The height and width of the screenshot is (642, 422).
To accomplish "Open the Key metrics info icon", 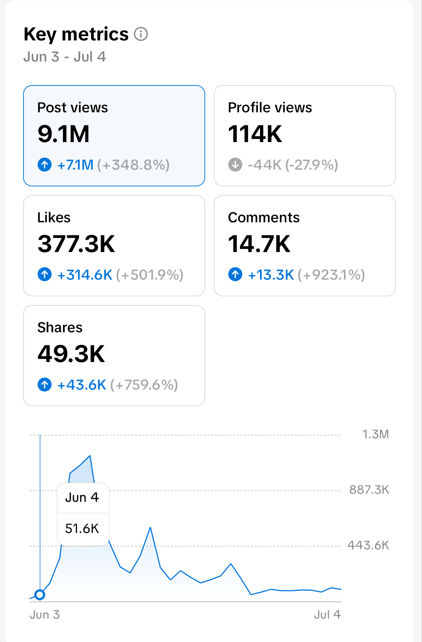I will 141,34.
